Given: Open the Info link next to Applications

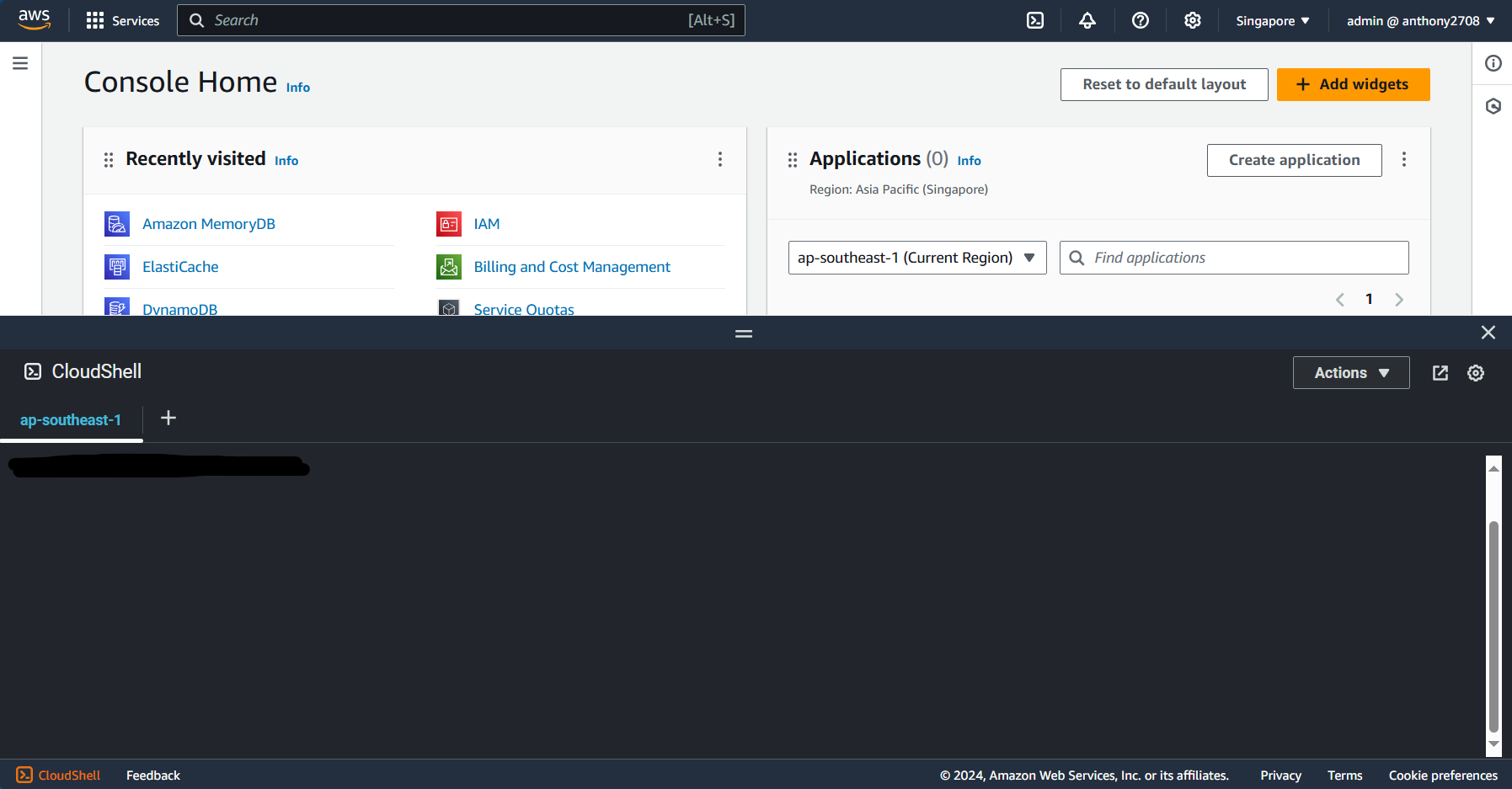Looking at the screenshot, I should (x=969, y=161).
